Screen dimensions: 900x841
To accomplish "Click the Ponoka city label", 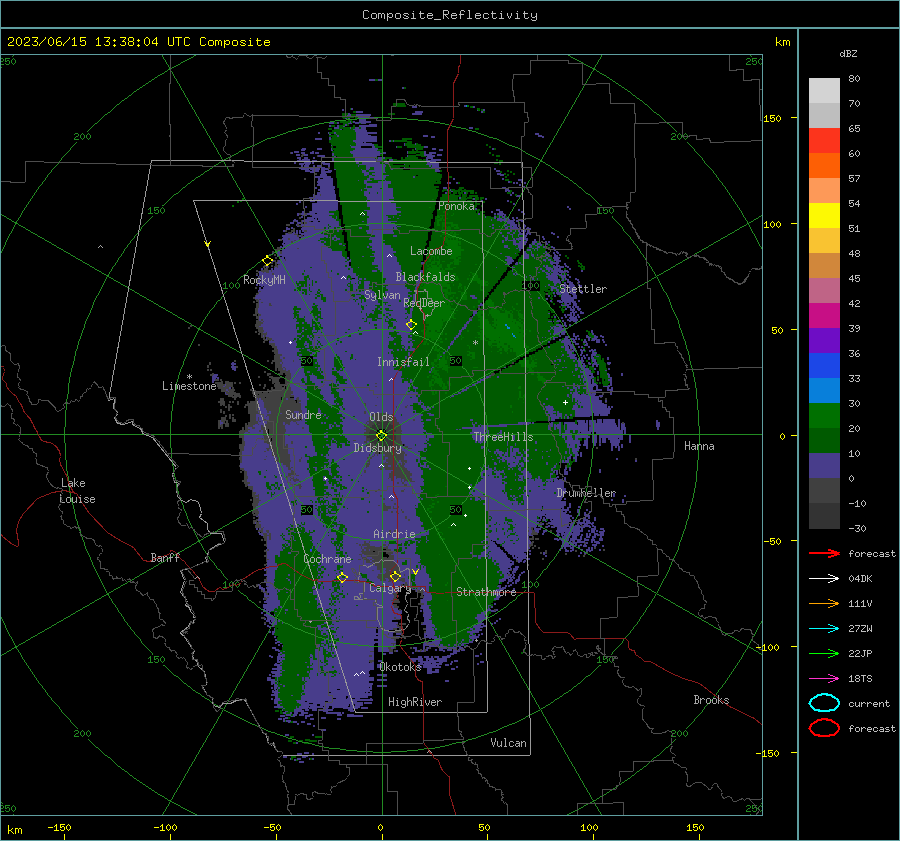I will 456,206.
